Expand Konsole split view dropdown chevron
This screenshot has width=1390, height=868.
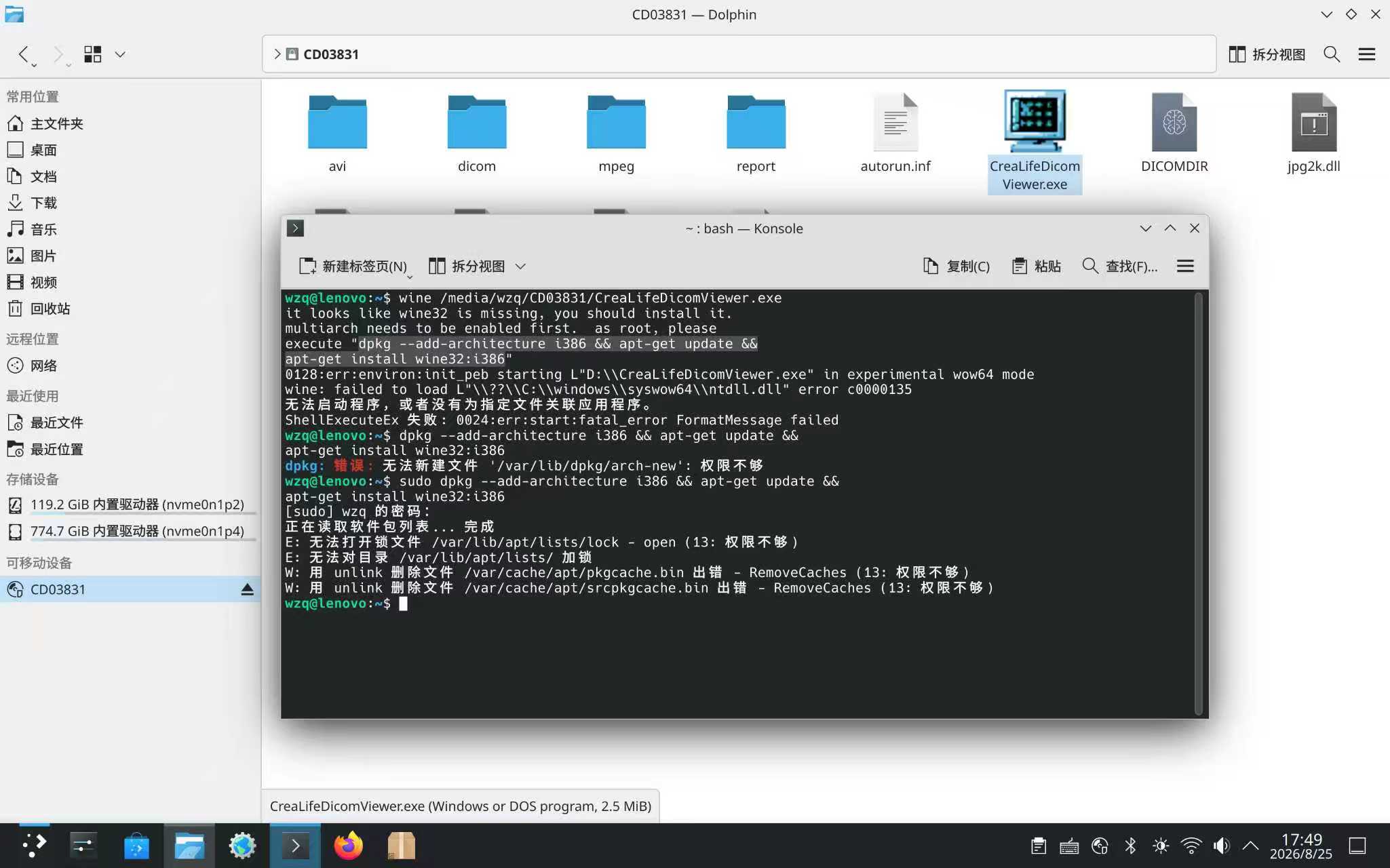coord(520,267)
